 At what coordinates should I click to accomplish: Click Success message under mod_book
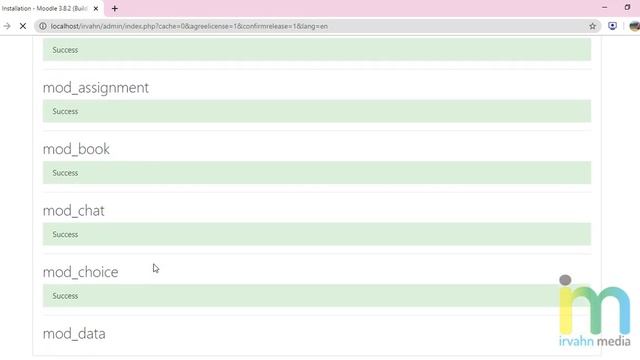[317, 173]
